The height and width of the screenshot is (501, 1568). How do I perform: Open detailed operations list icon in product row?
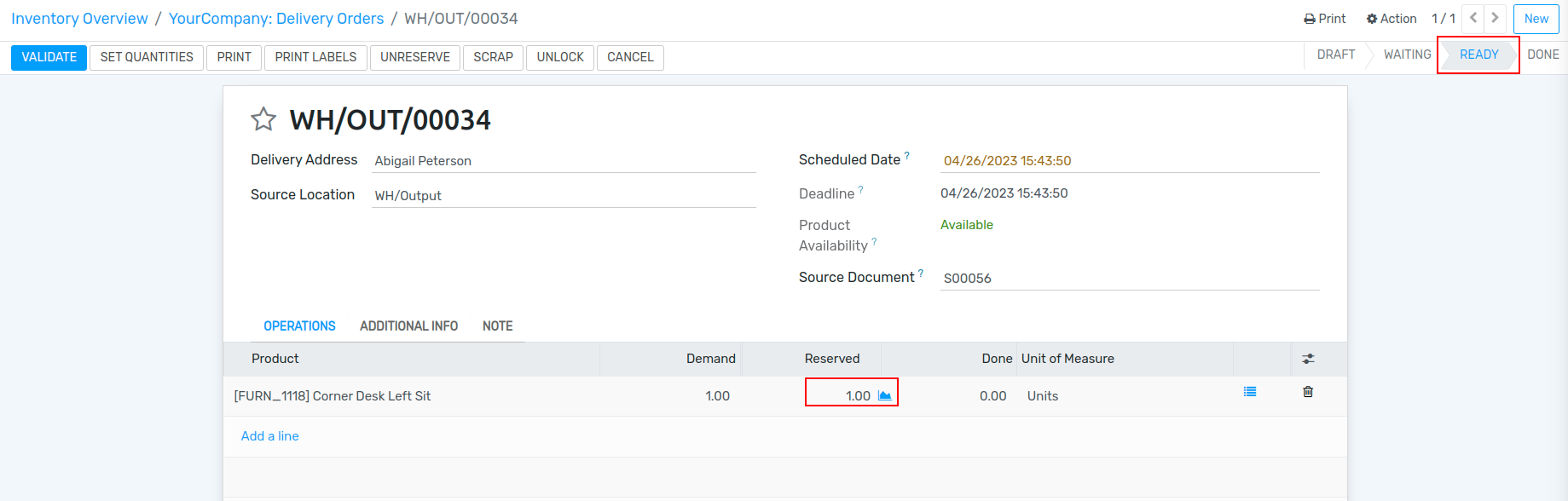point(1250,392)
